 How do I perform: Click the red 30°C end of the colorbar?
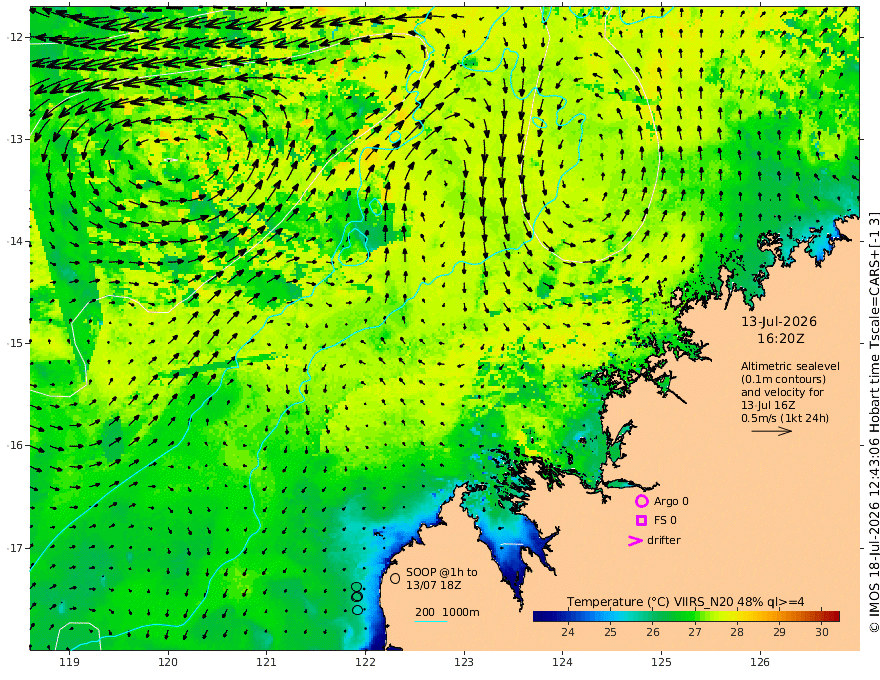point(833,616)
